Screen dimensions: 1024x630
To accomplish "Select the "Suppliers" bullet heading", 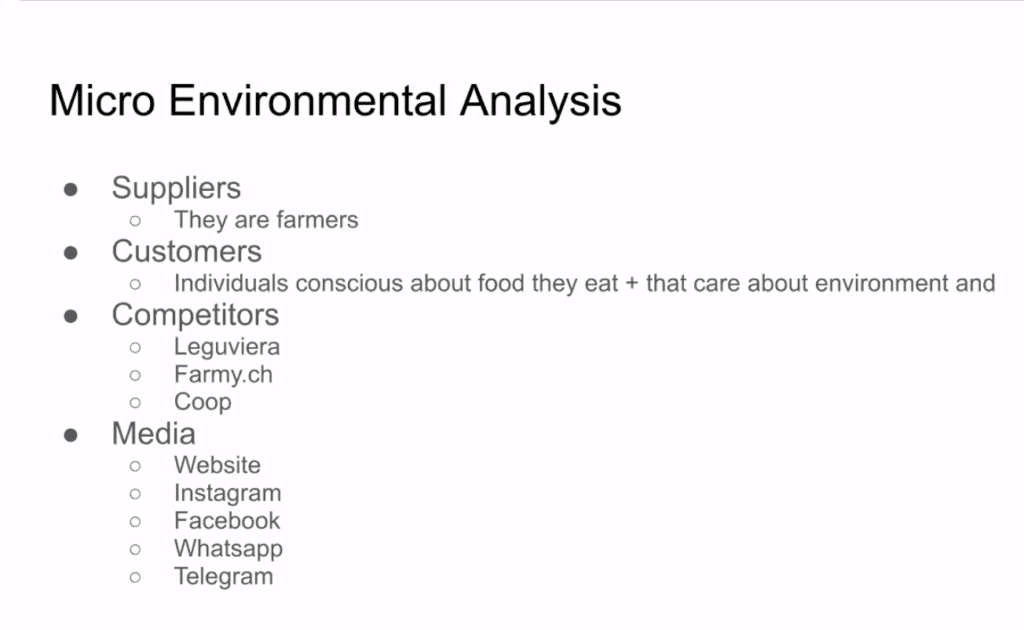I will tap(176, 188).
